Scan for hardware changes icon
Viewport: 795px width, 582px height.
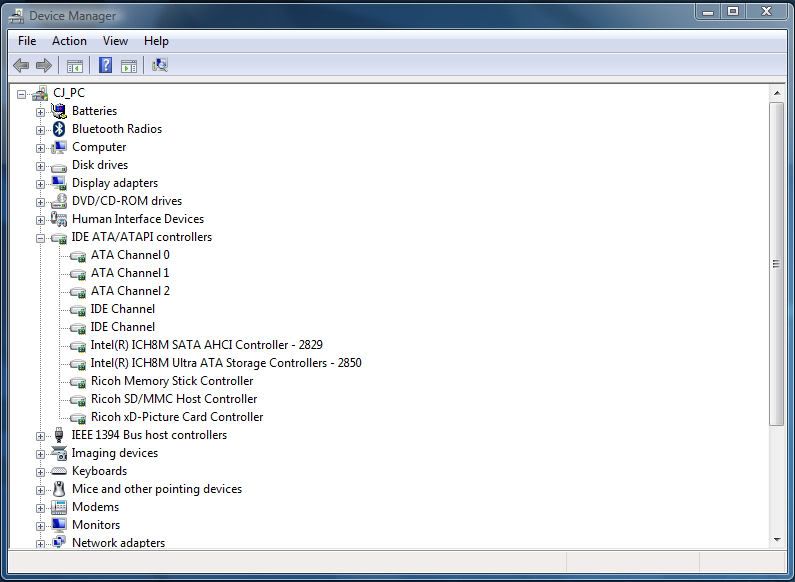click(x=160, y=65)
